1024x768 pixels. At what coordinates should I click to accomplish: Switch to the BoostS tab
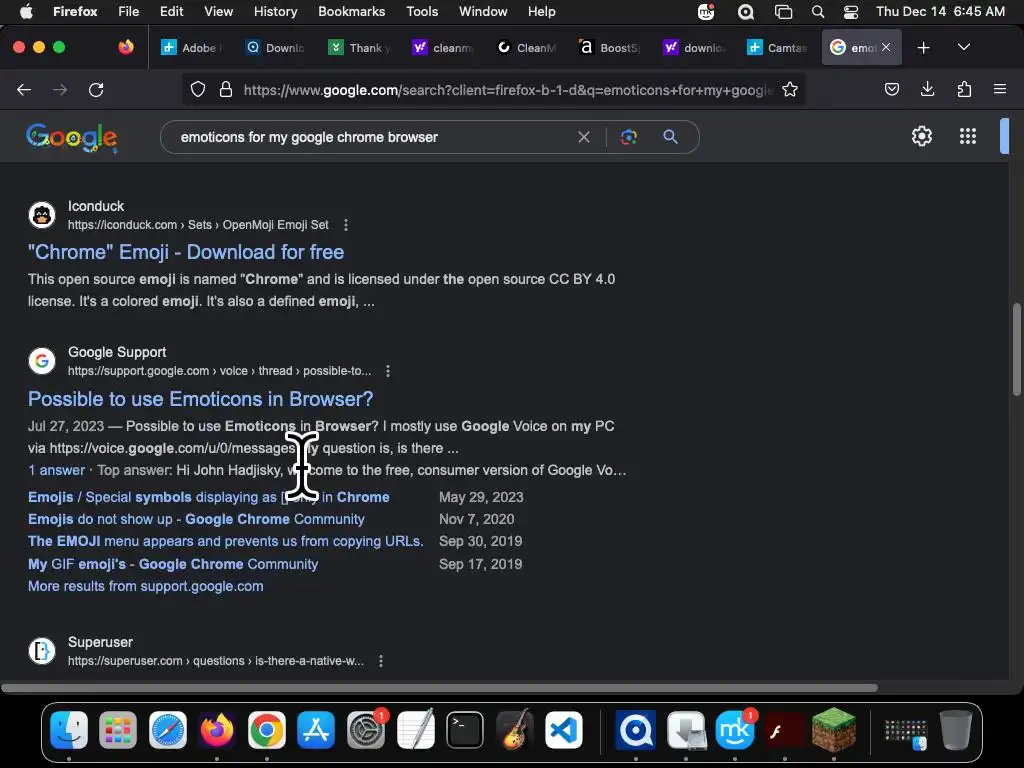coord(610,48)
